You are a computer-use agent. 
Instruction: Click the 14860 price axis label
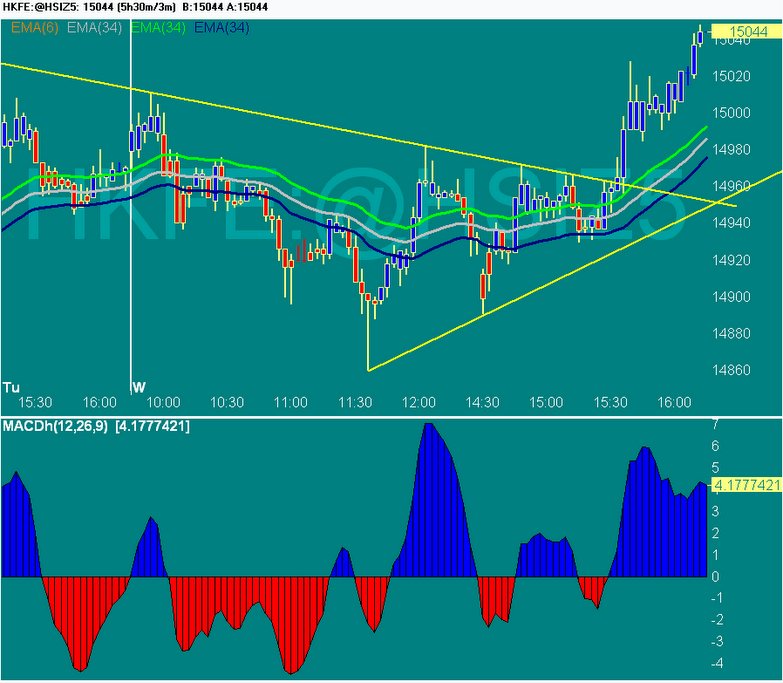click(731, 370)
